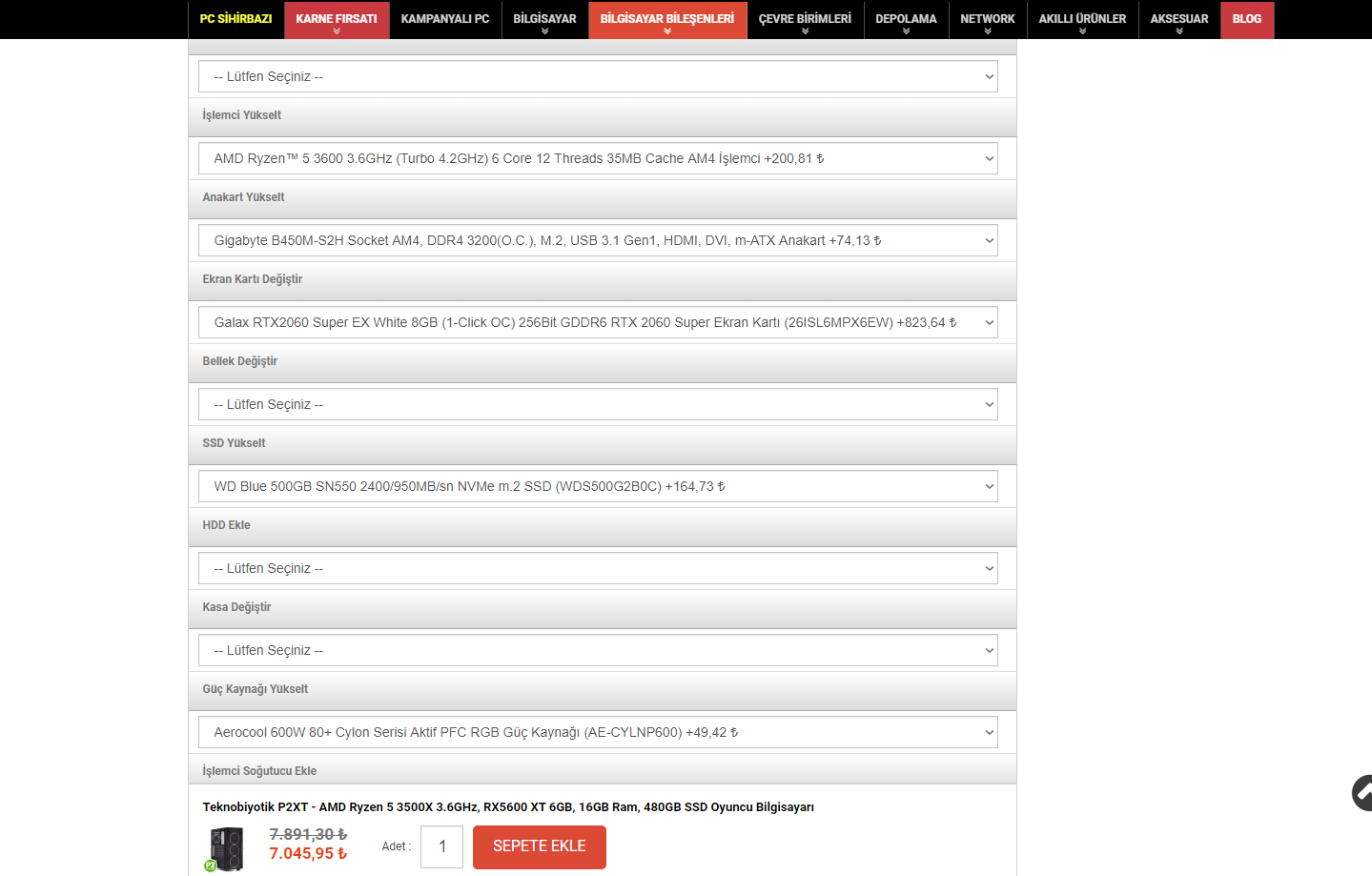Open the HDD Ekle selection dropdown
Image resolution: width=1372 pixels, height=876 pixels.
[x=598, y=568]
